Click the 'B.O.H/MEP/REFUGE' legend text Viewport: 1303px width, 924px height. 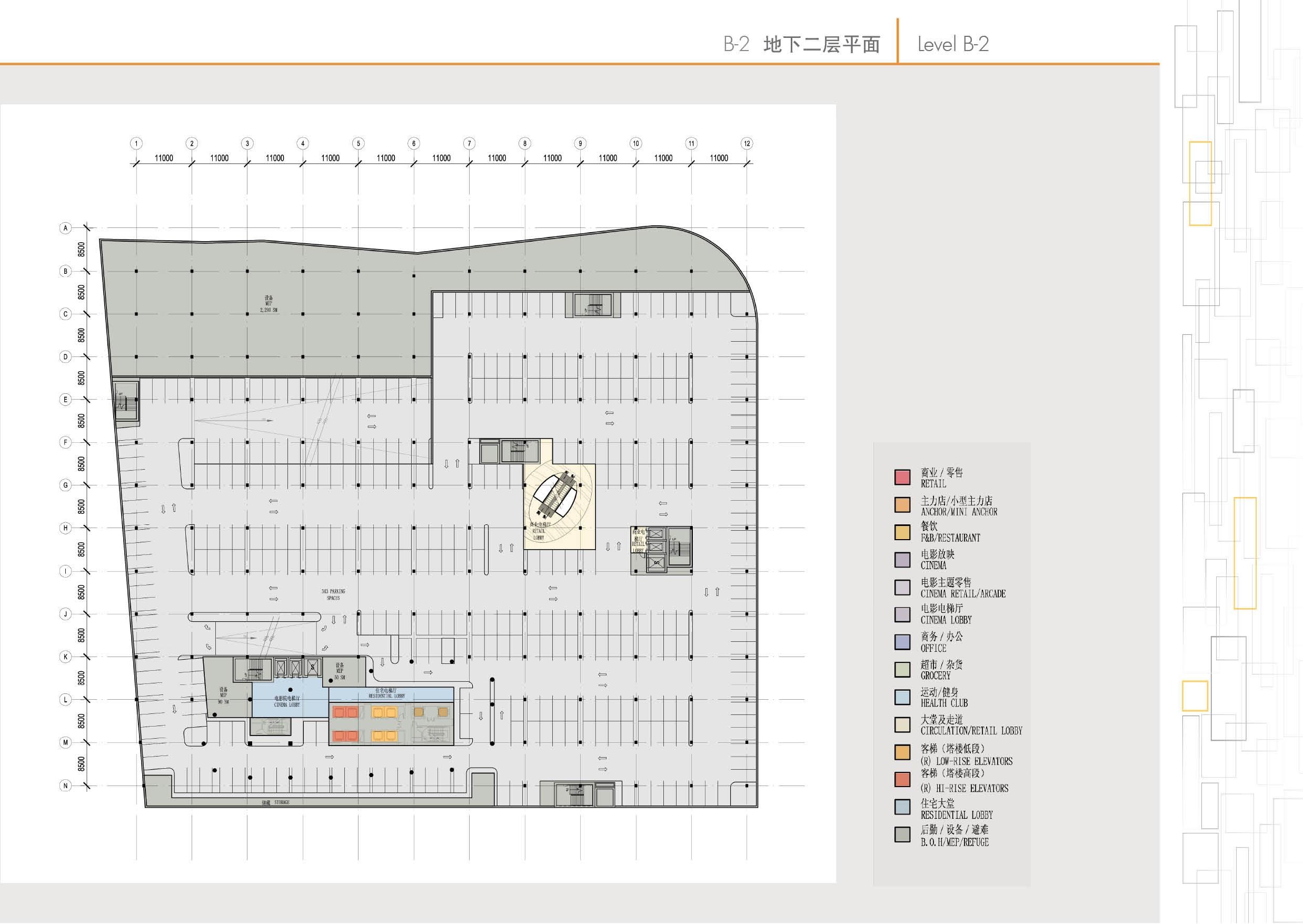tap(954, 842)
